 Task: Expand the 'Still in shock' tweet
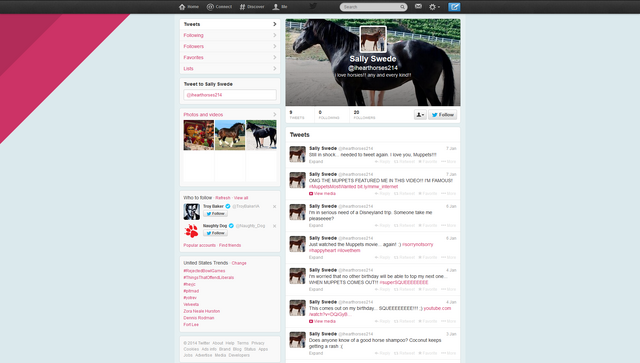click(316, 162)
